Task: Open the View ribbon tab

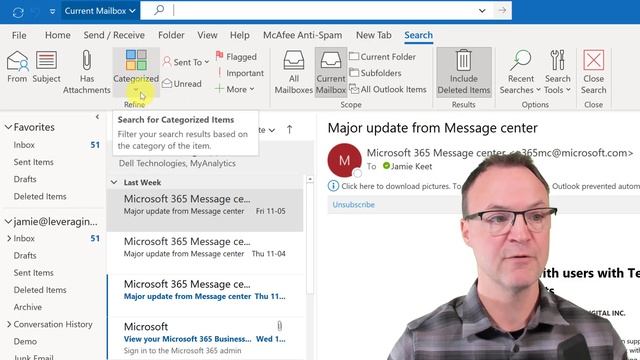Action: pos(207,36)
